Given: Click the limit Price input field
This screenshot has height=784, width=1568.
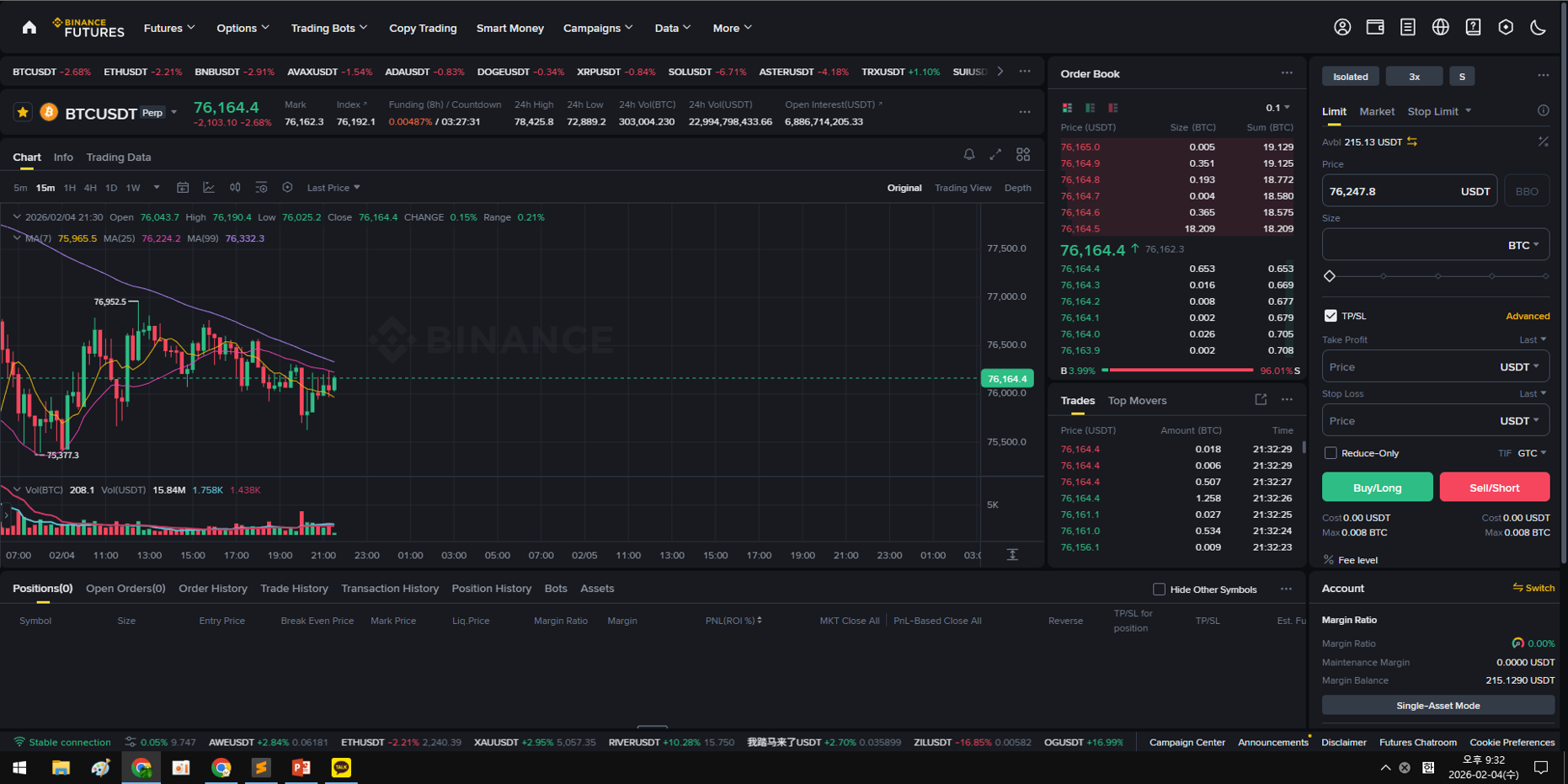Looking at the screenshot, I should tap(1410, 191).
